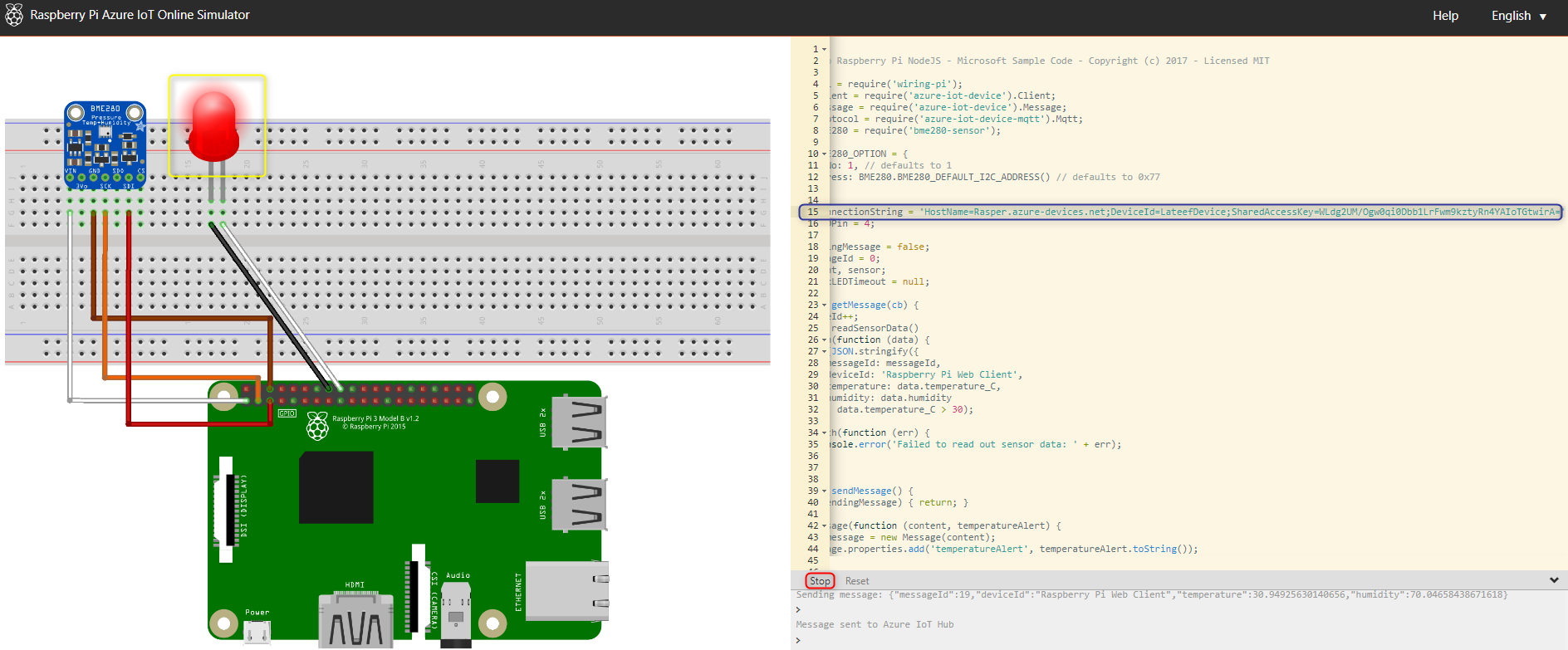Click the red LED on the breadboard
The image size is (1568, 650).
tap(214, 126)
